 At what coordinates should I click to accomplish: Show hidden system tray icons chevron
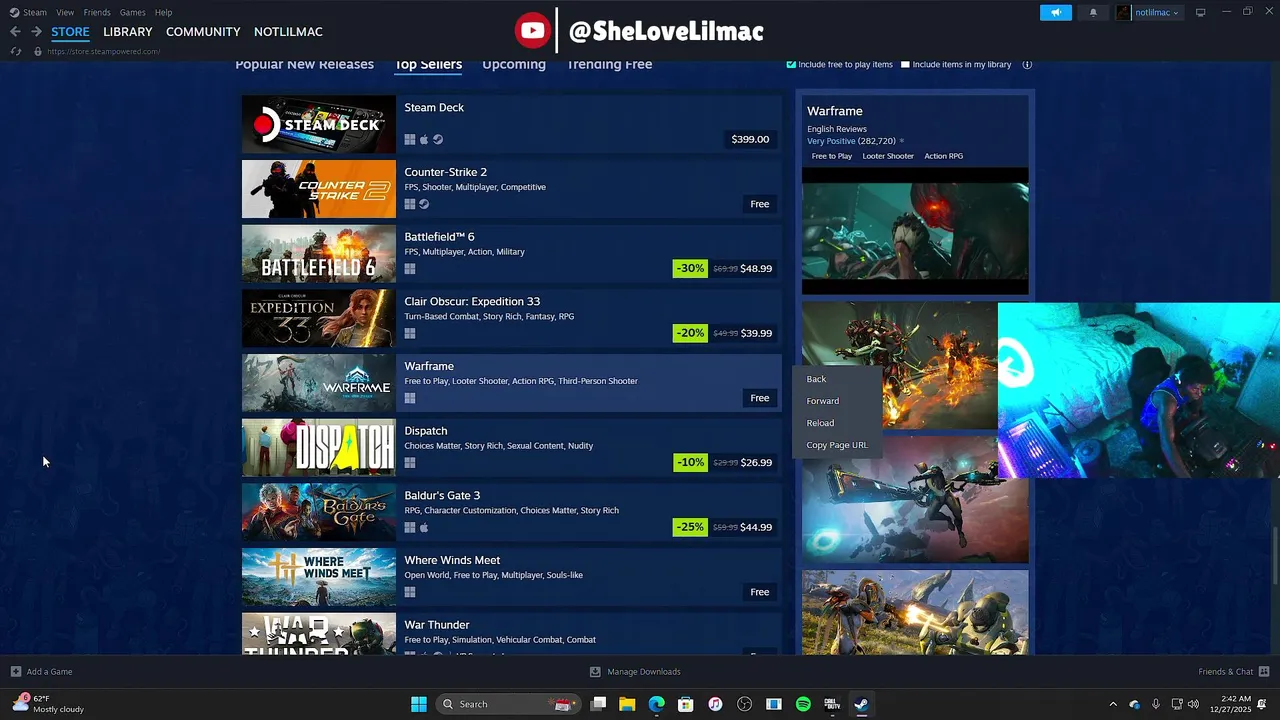(1113, 704)
